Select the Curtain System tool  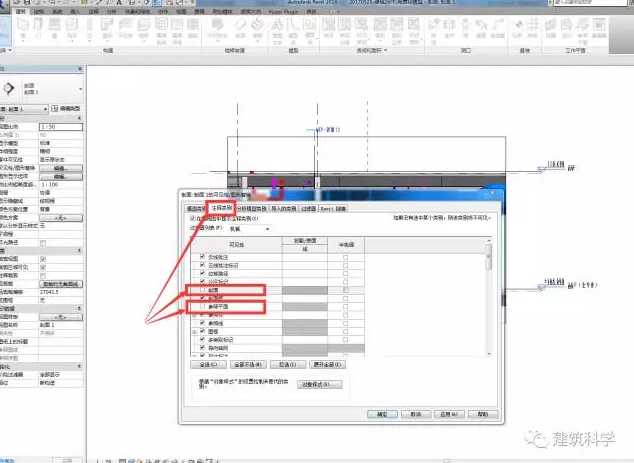(161, 31)
